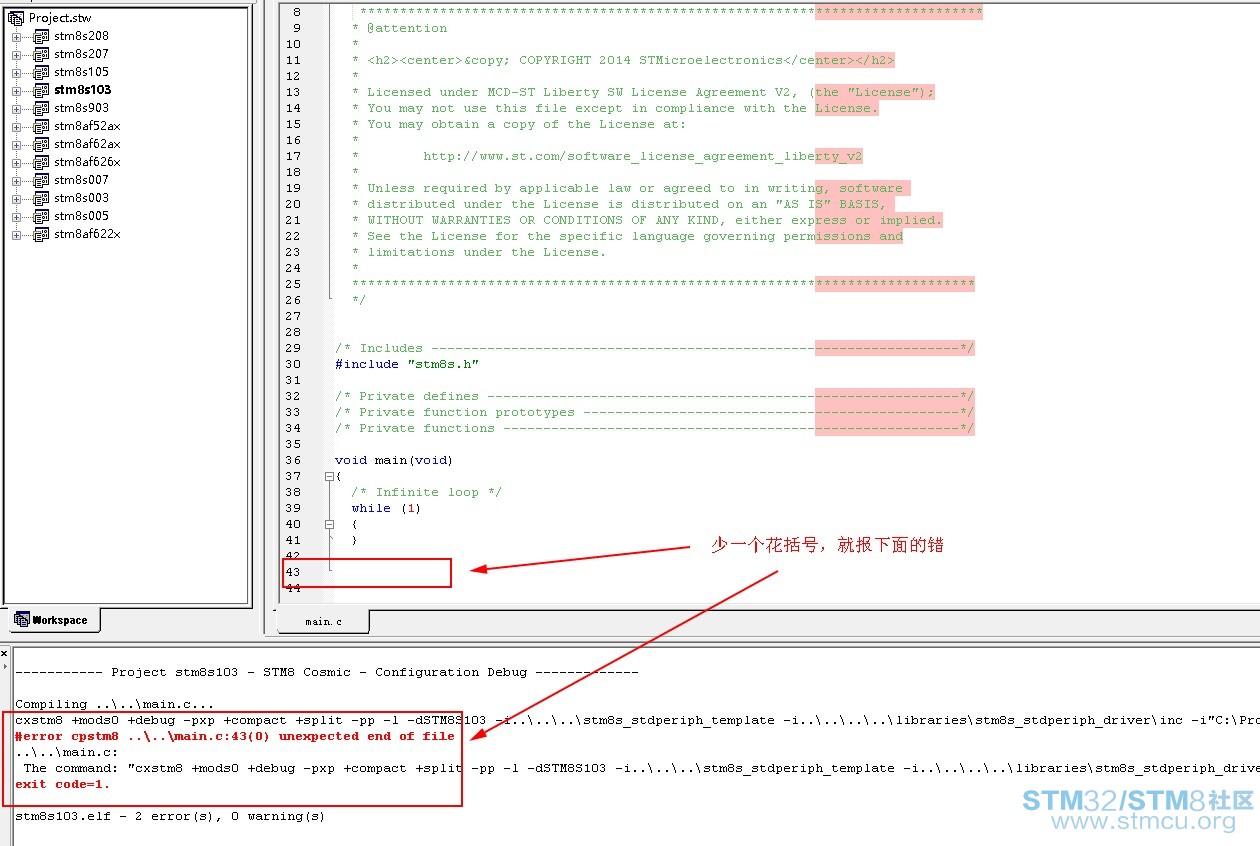The image size is (1260, 846).
Task: Click the Workspace tab icon
Action: coord(21,620)
